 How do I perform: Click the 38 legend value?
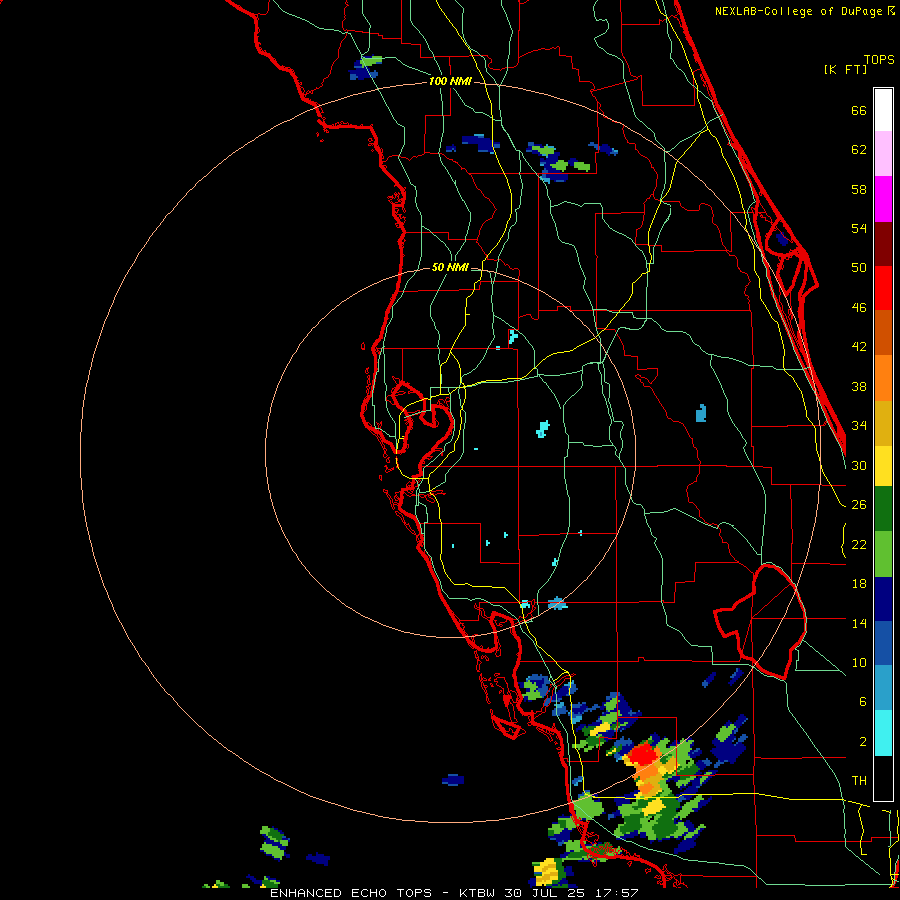coord(859,386)
